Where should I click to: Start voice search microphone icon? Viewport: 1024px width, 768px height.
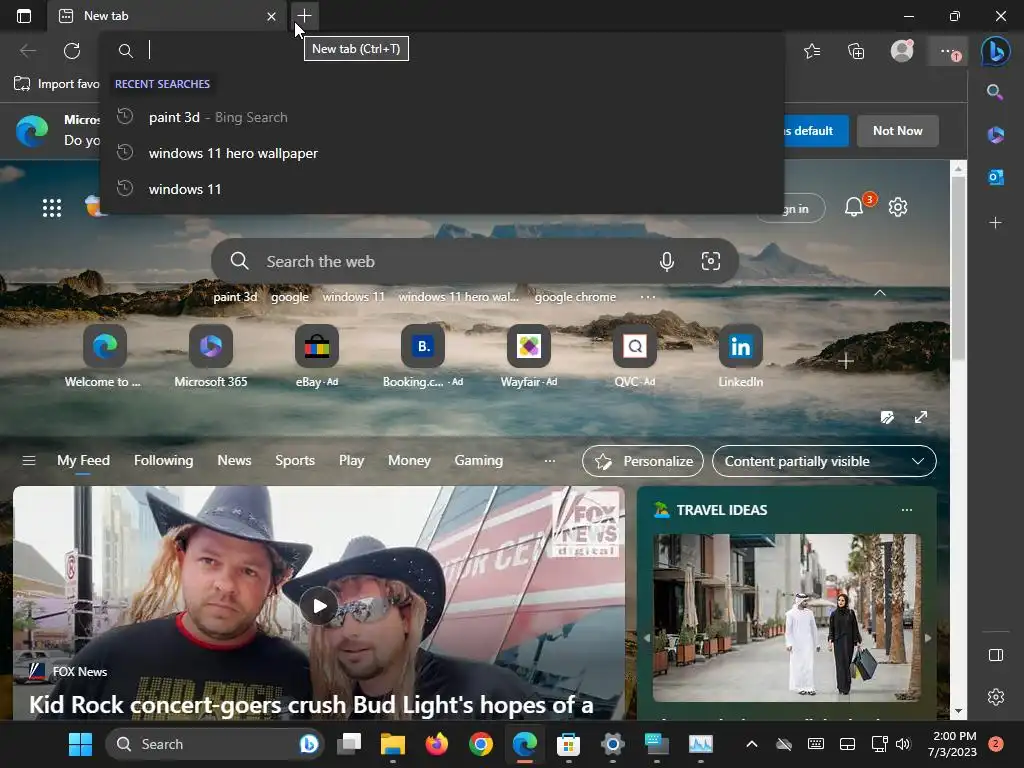667,261
